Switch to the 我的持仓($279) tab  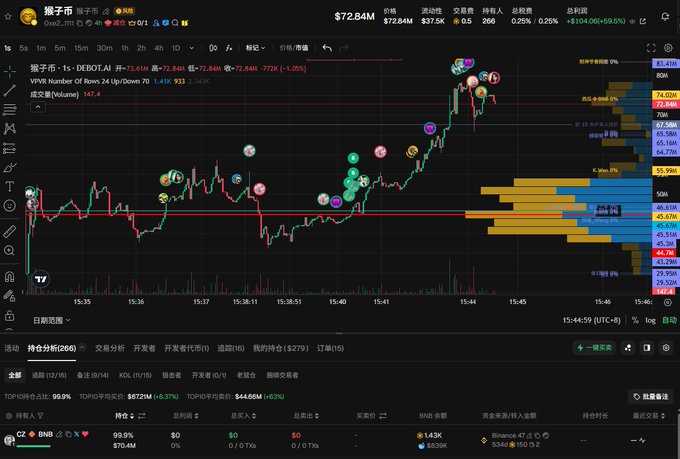coord(281,348)
